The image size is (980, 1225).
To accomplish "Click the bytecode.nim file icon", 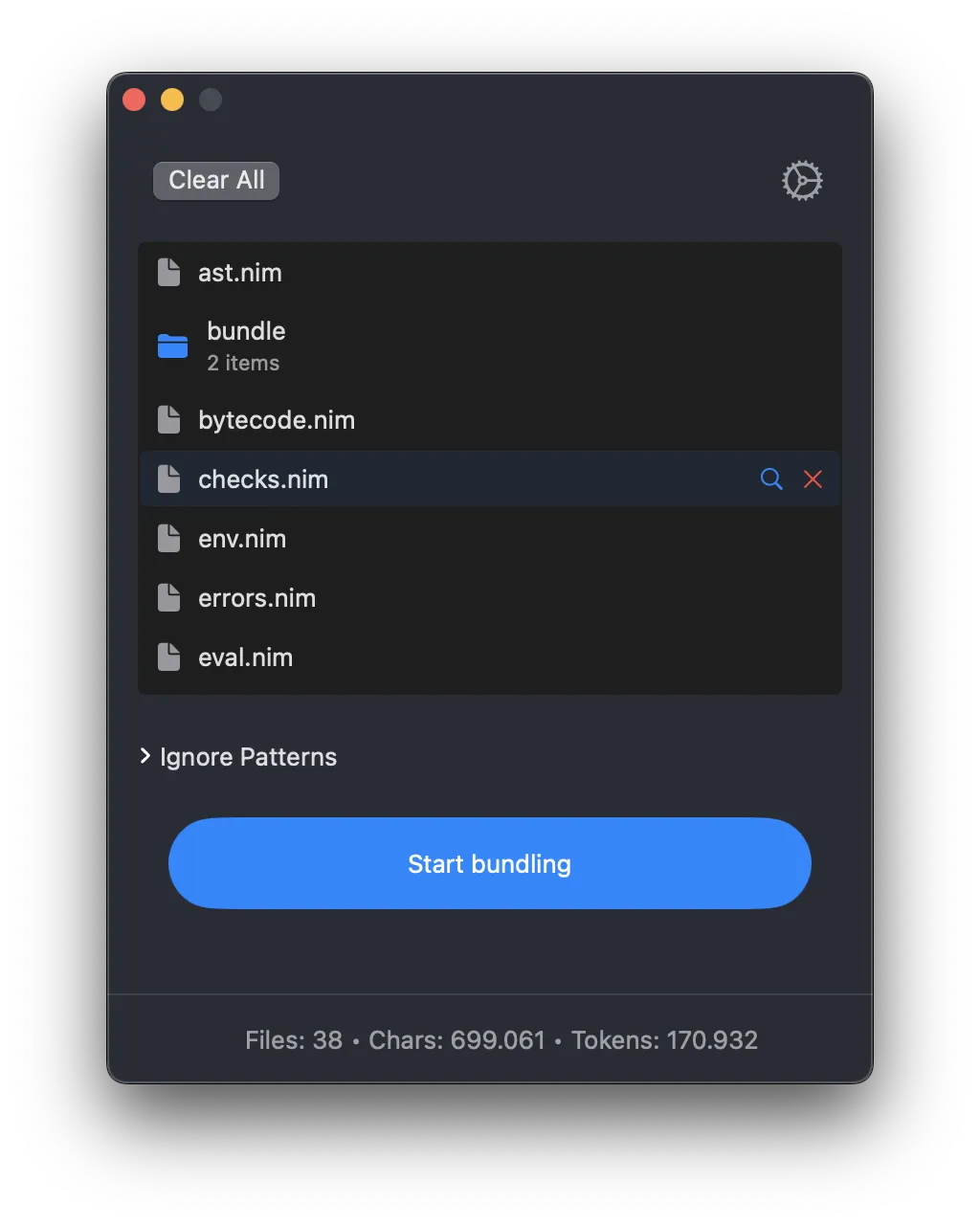I will click(169, 420).
